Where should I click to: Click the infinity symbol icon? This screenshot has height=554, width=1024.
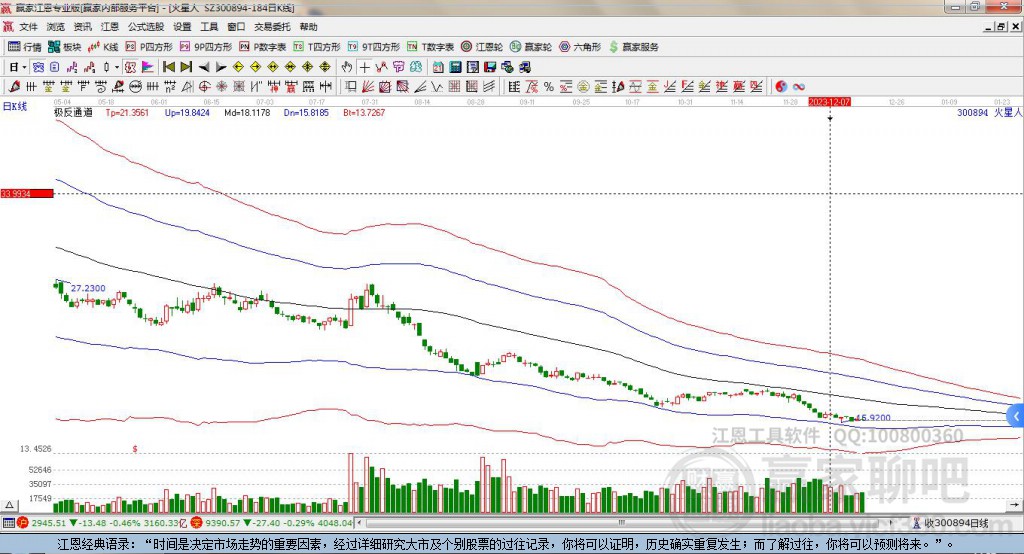tap(800, 87)
